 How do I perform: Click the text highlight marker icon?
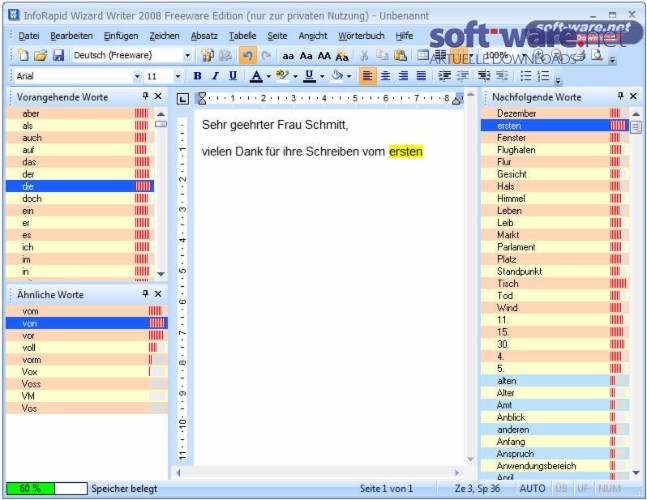click(x=283, y=76)
